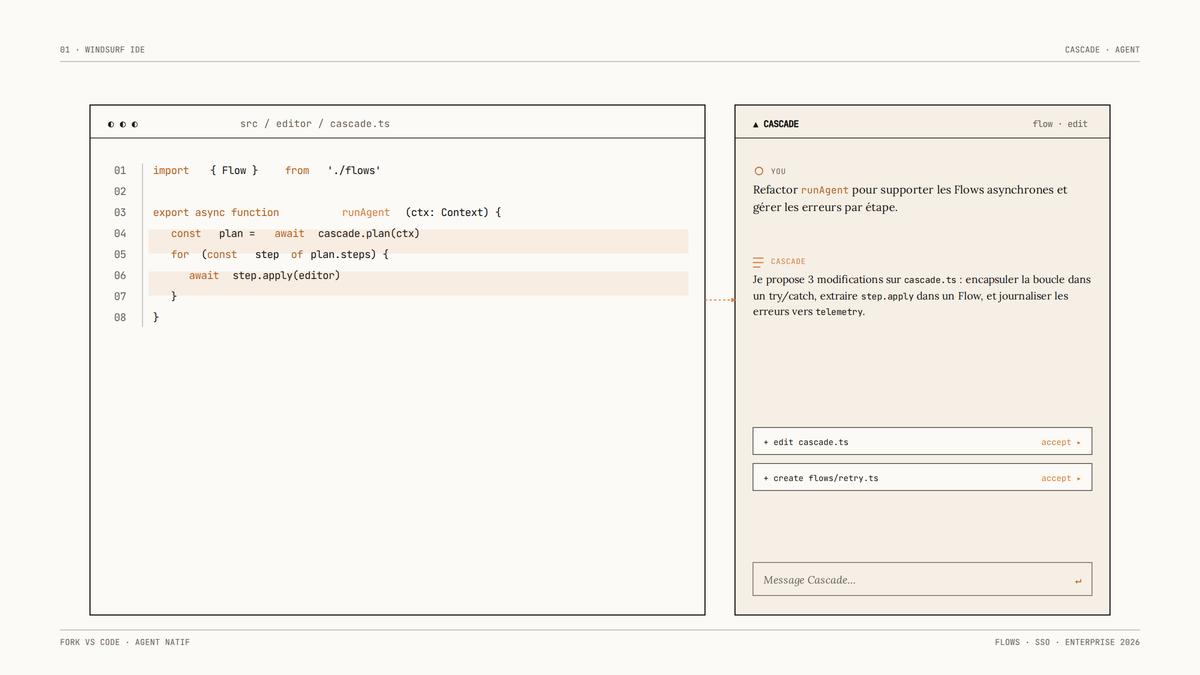
Task: Accept the edit cascade.ts change
Action: 1061,442
